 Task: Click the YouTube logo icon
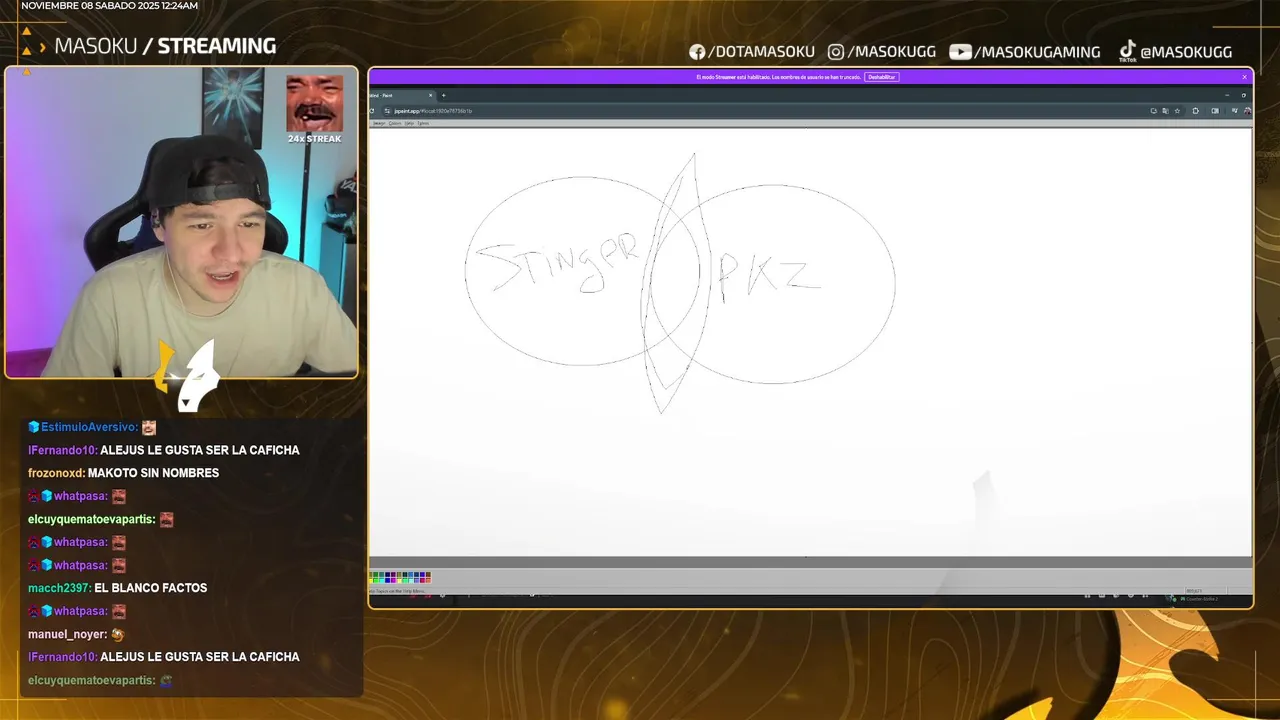(x=960, y=52)
